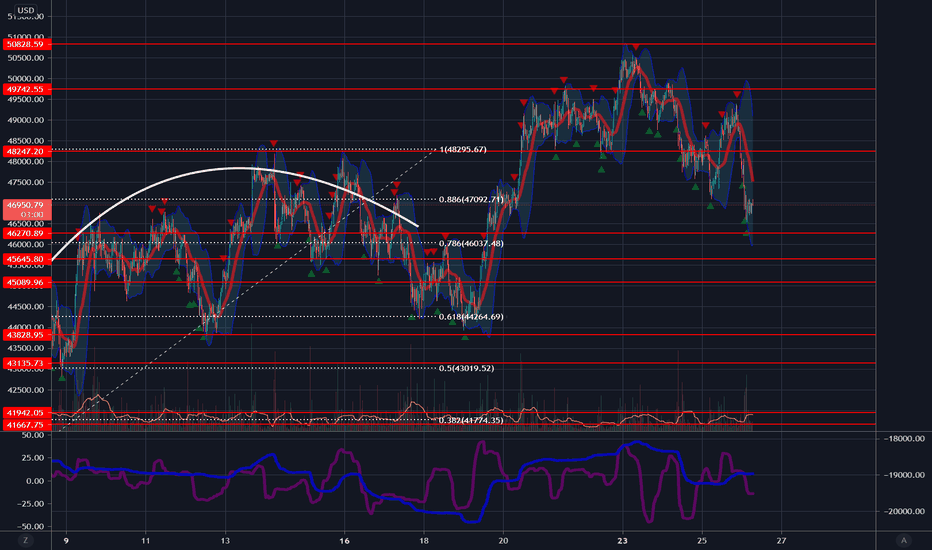The width and height of the screenshot is (932, 550).
Task: Select the 49742.55 red price label
Action: pos(27,89)
